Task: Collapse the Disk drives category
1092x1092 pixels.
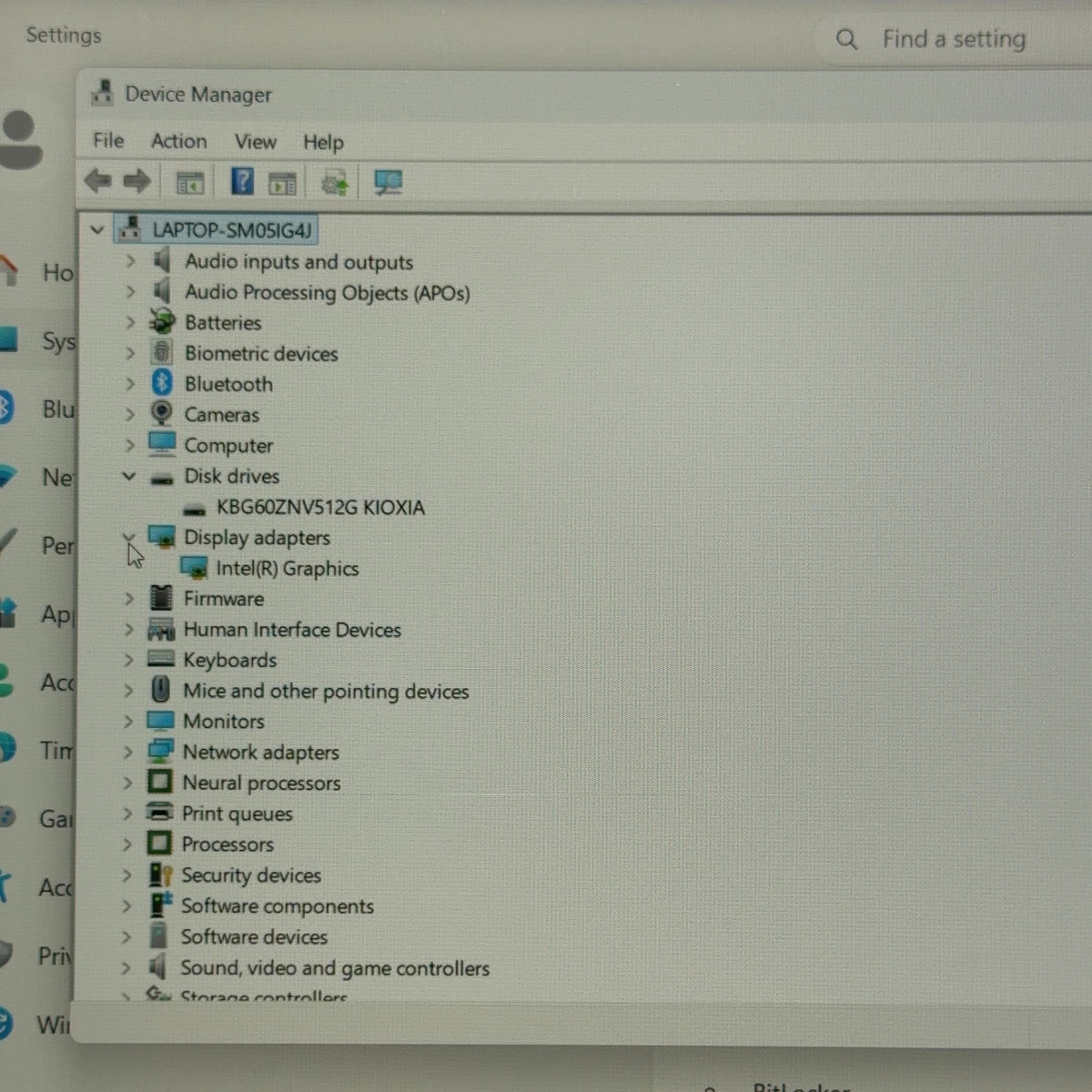Action: point(129,476)
